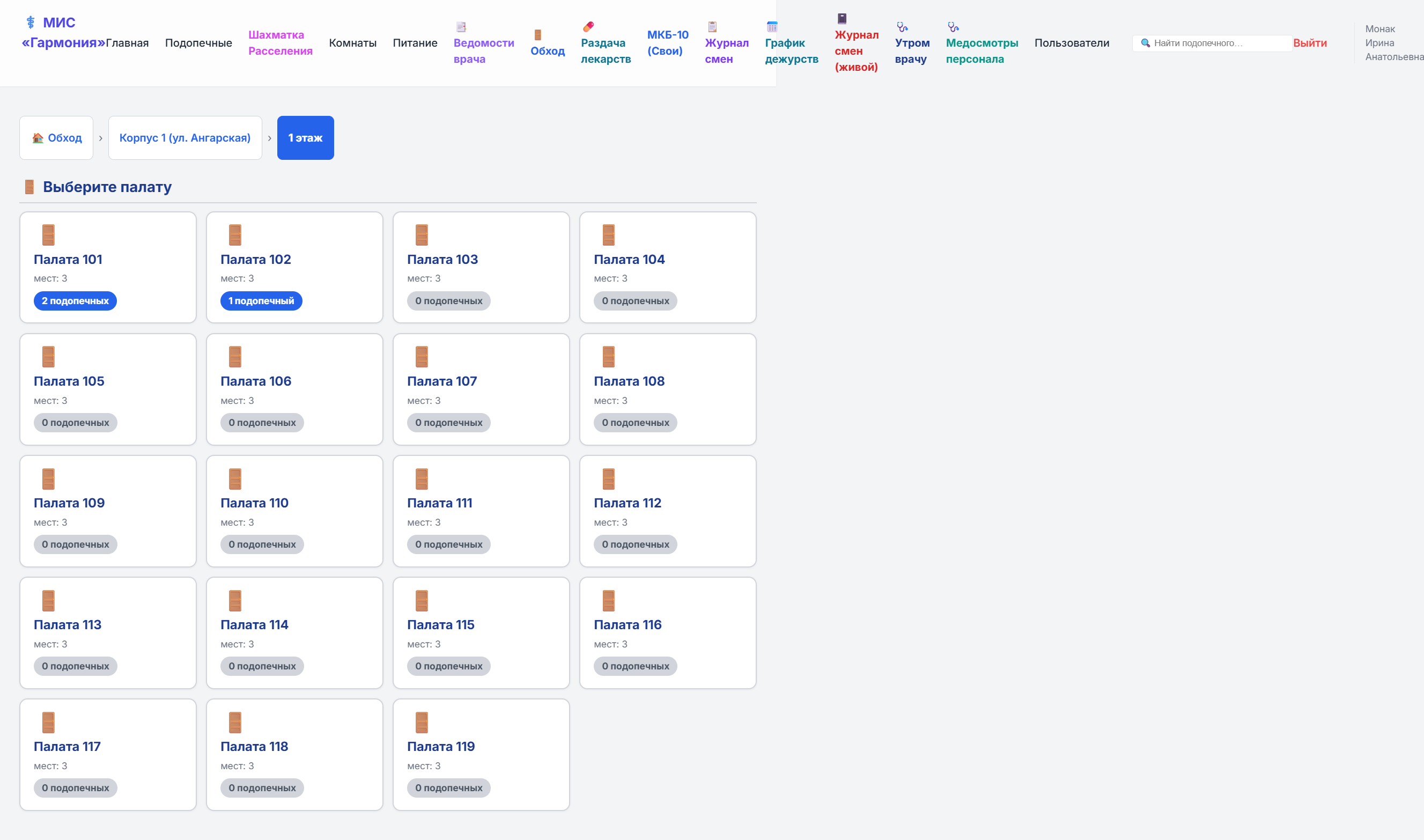Click the door icon of Палата 116

(x=608, y=601)
